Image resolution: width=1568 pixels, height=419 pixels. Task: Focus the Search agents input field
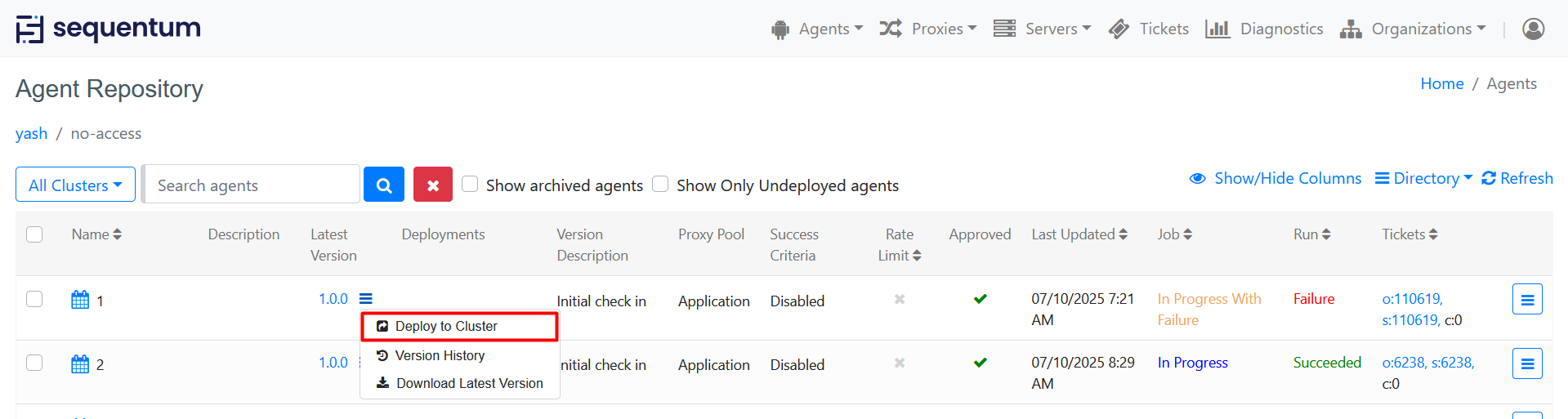[252, 185]
